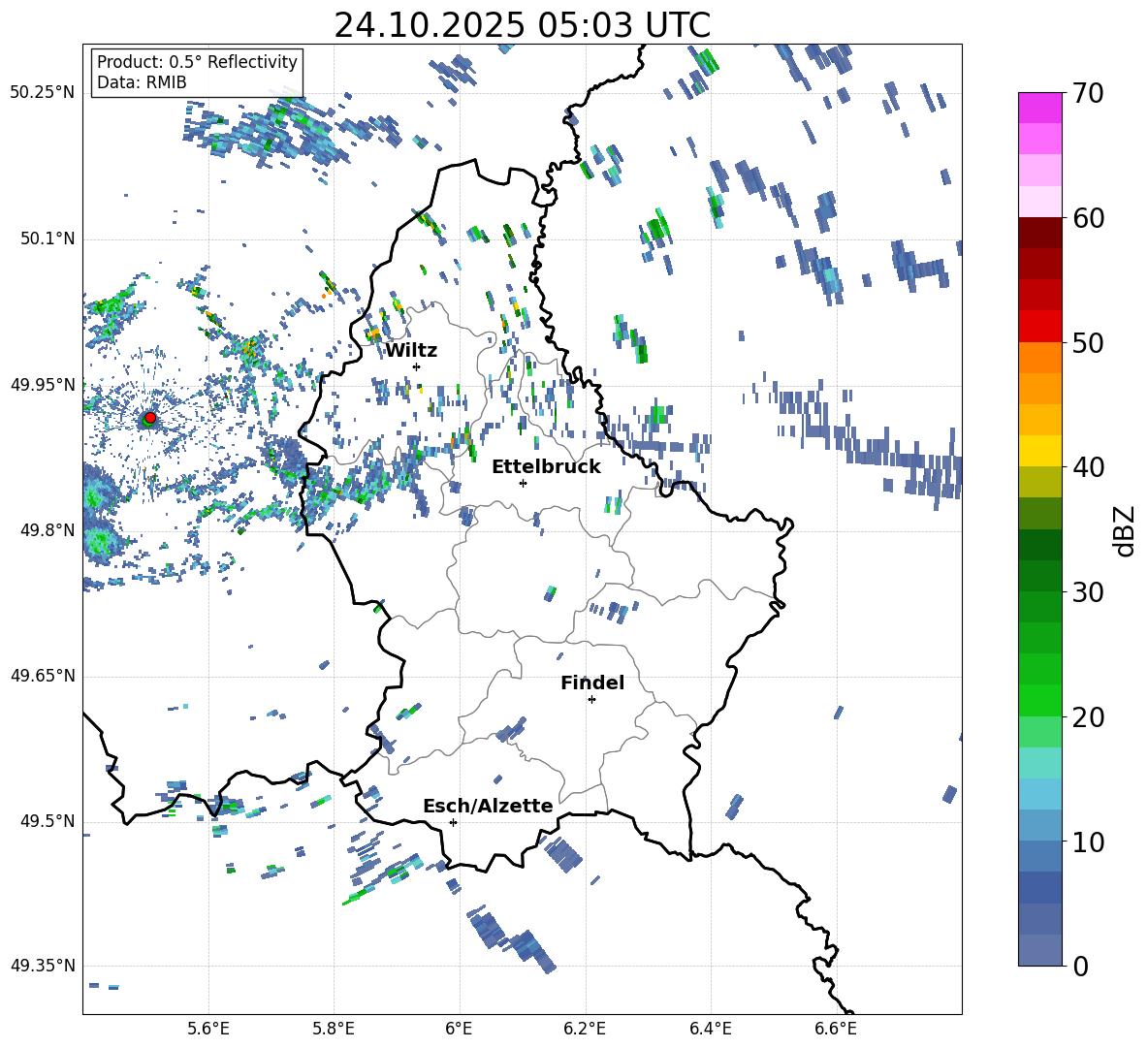The height and width of the screenshot is (1048, 1148).
Task: Click the 70 value on colorbar
Action: point(1088,93)
